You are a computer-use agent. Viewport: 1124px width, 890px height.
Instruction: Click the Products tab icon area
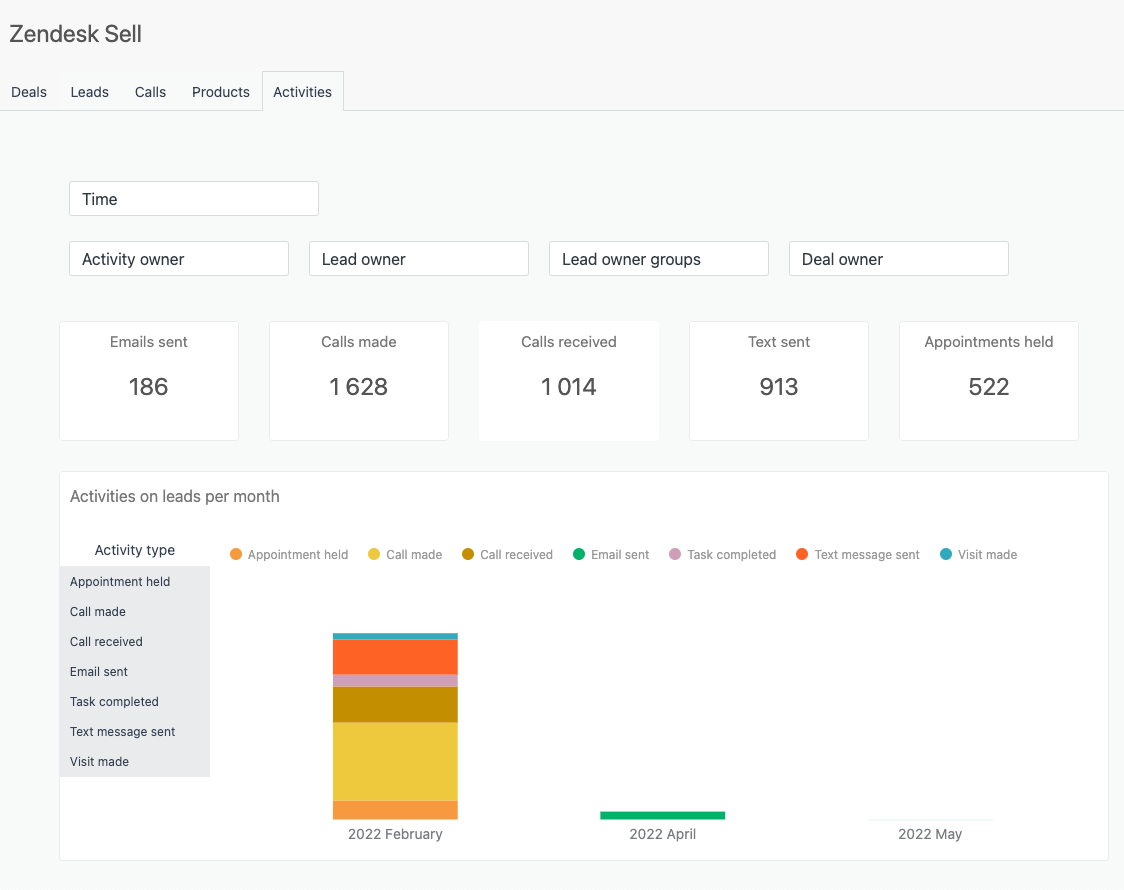(220, 91)
